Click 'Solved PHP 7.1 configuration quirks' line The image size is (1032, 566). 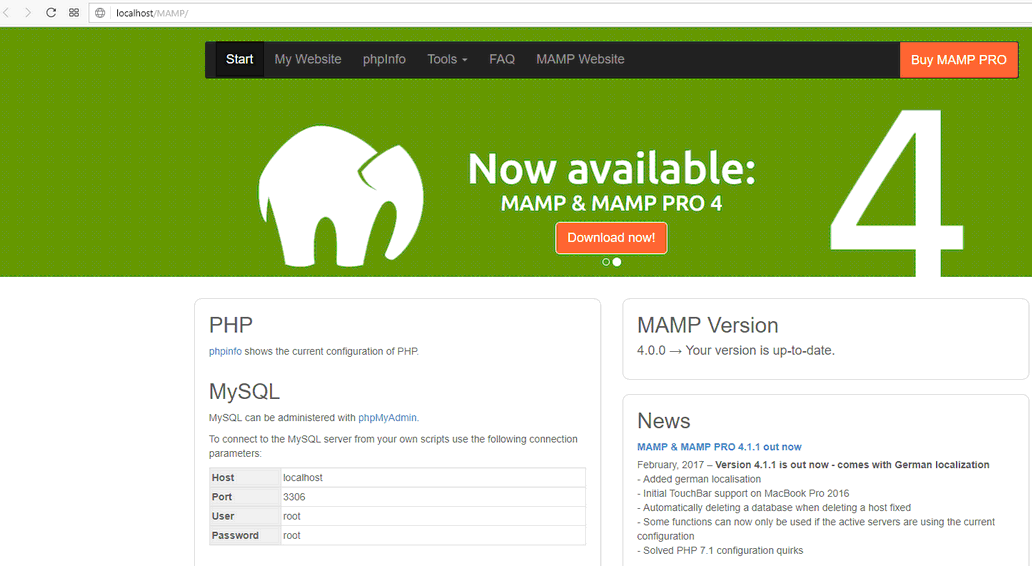pyautogui.click(x=720, y=551)
